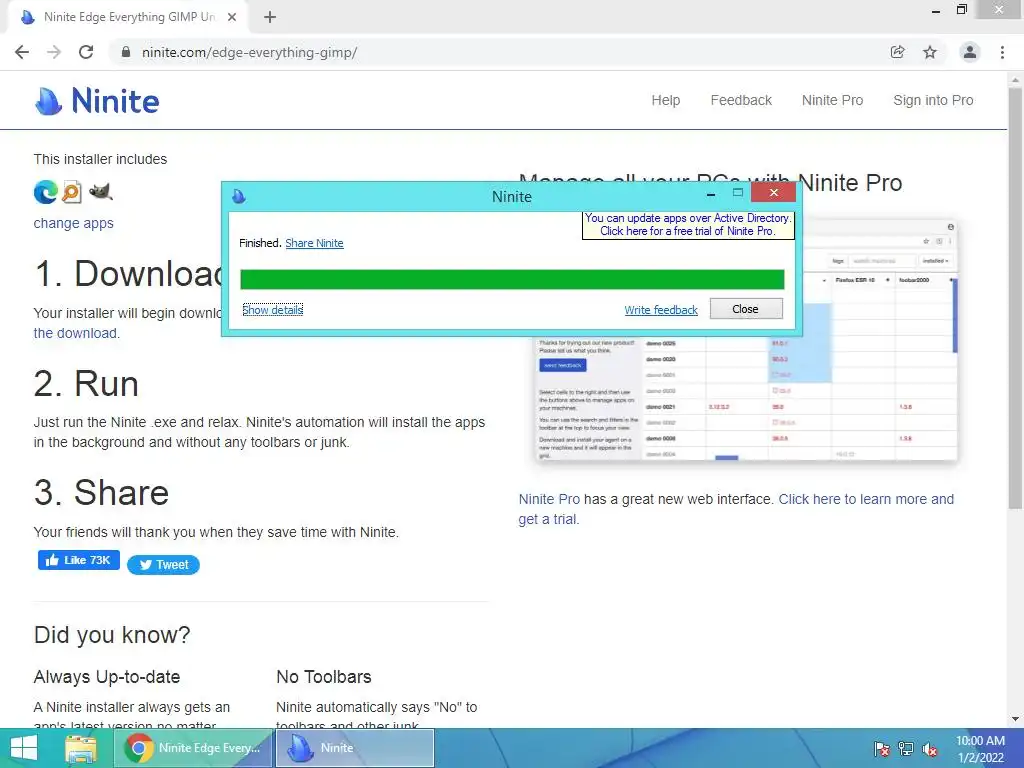Close the Ninite dialog with red X
This screenshot has width=1024, height=768.
click(773, 193)
